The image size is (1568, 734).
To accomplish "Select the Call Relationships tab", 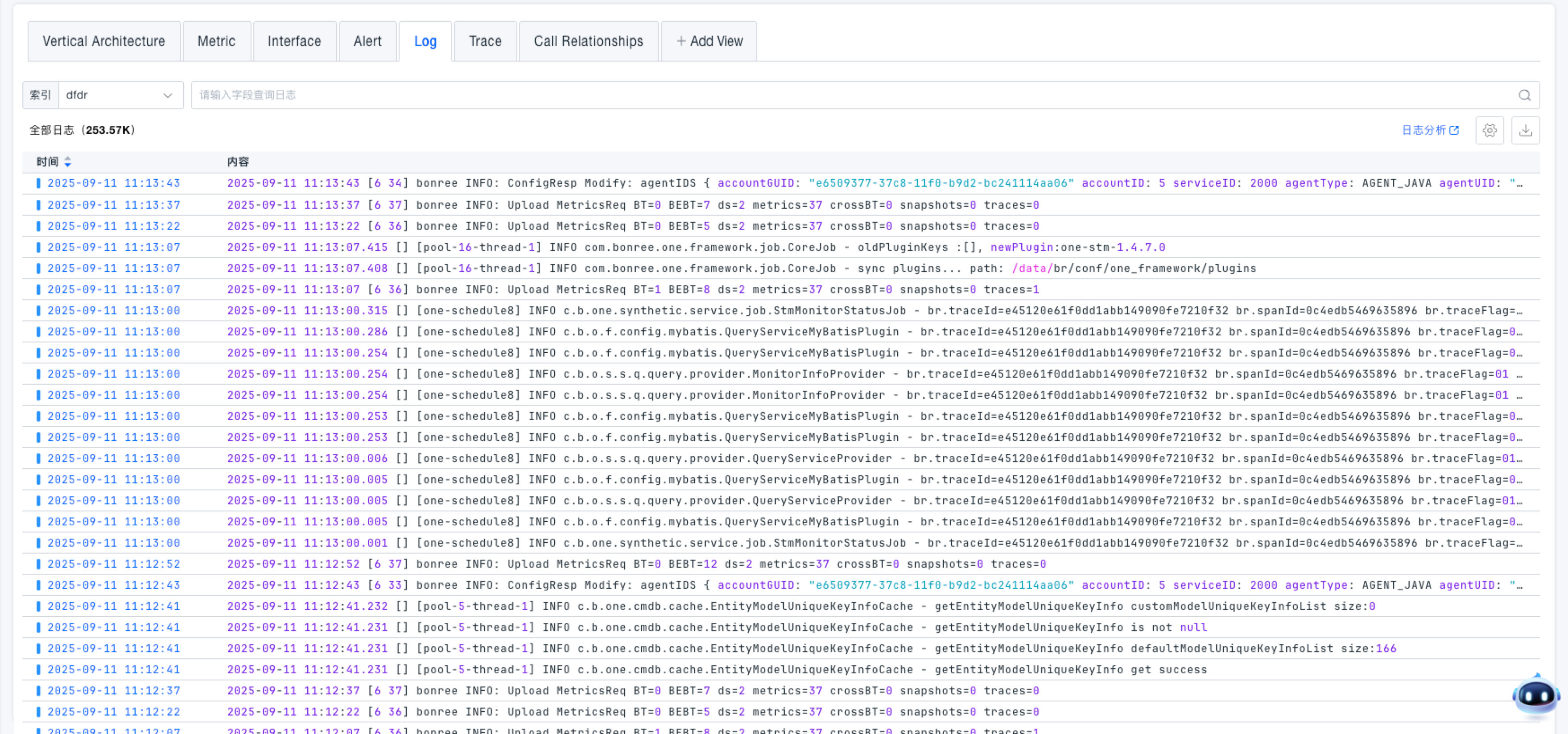I will coord(588,41).
